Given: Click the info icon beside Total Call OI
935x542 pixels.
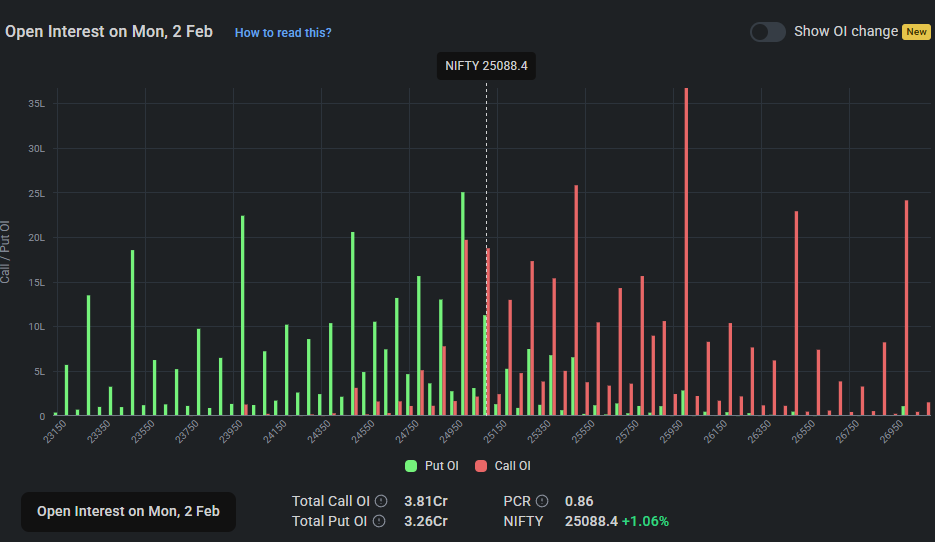Looking at the screenshot, I should (381, 501).
